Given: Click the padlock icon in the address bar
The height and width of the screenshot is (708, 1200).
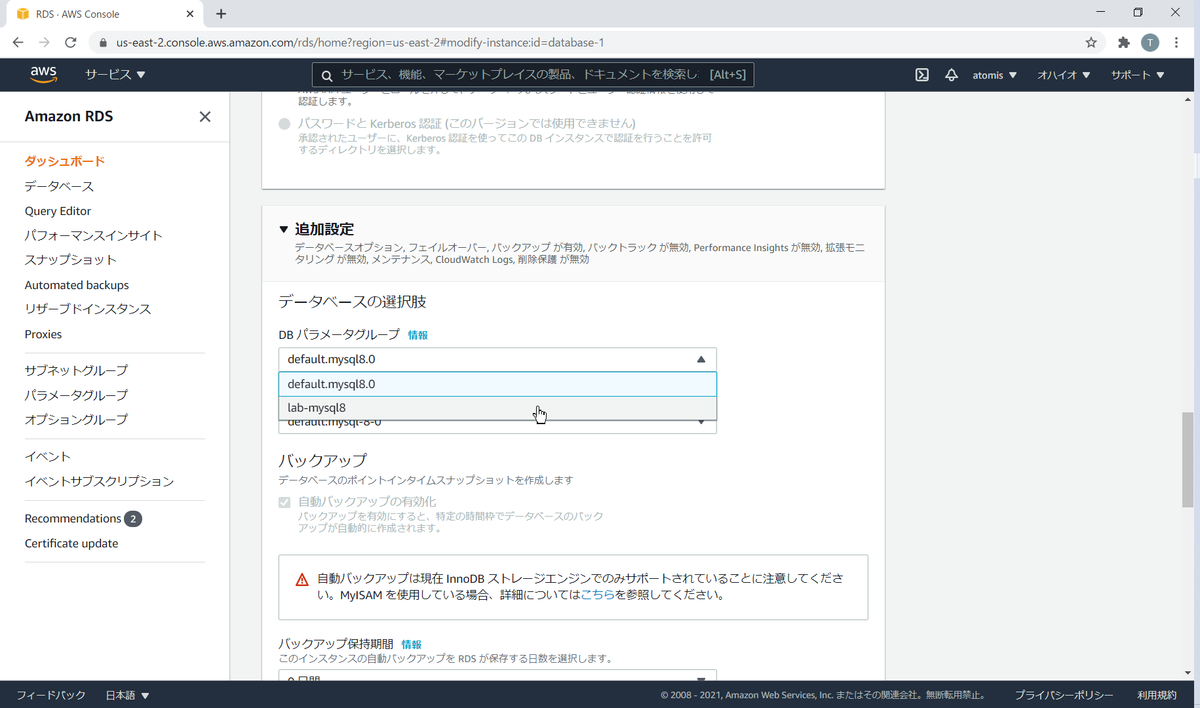Looking at the screenshot, I should 103,43.
